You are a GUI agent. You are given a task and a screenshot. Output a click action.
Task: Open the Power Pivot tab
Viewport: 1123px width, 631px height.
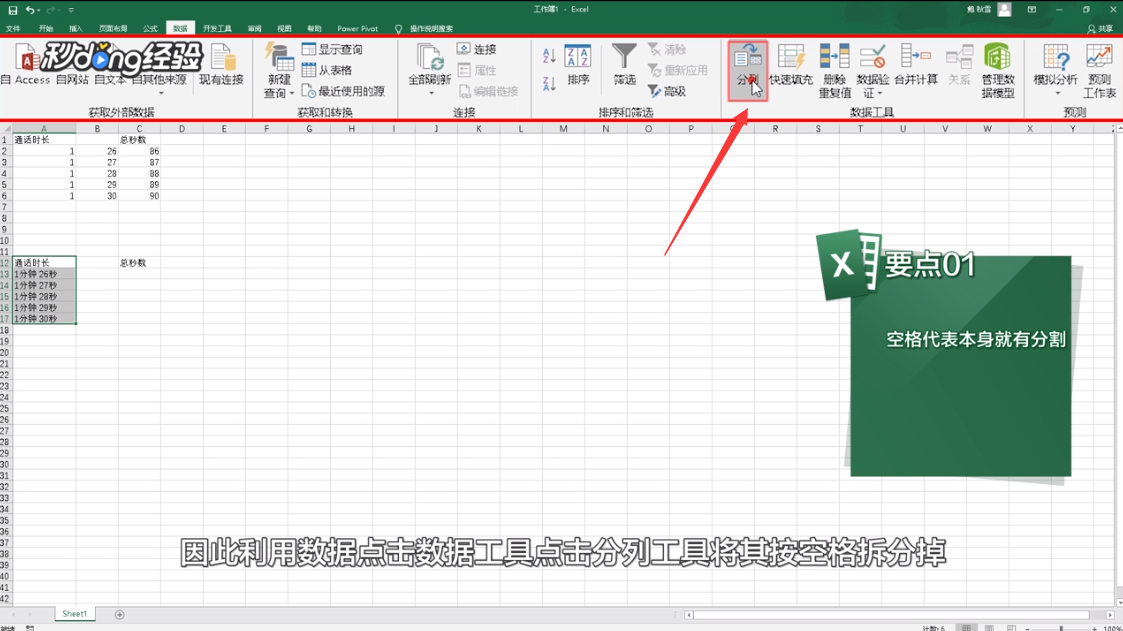point(357,29)
